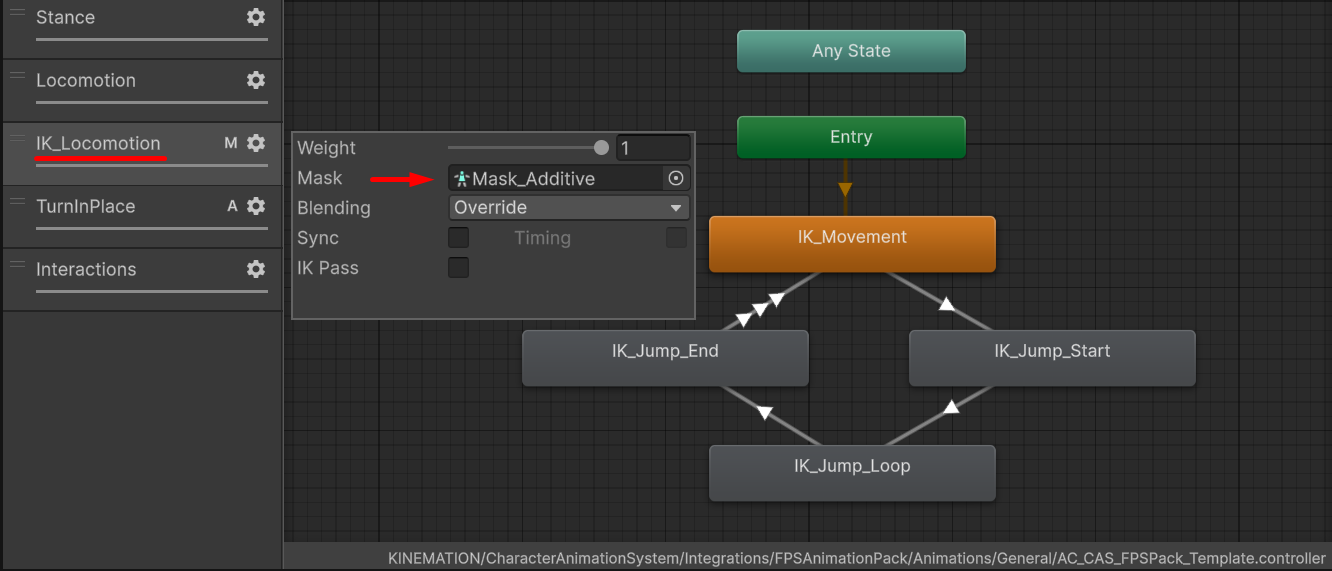The height and width of the screenshot is (571, 1332).
Task: Open settings gear for Locomotion layer
Action: tap(256, 81)
